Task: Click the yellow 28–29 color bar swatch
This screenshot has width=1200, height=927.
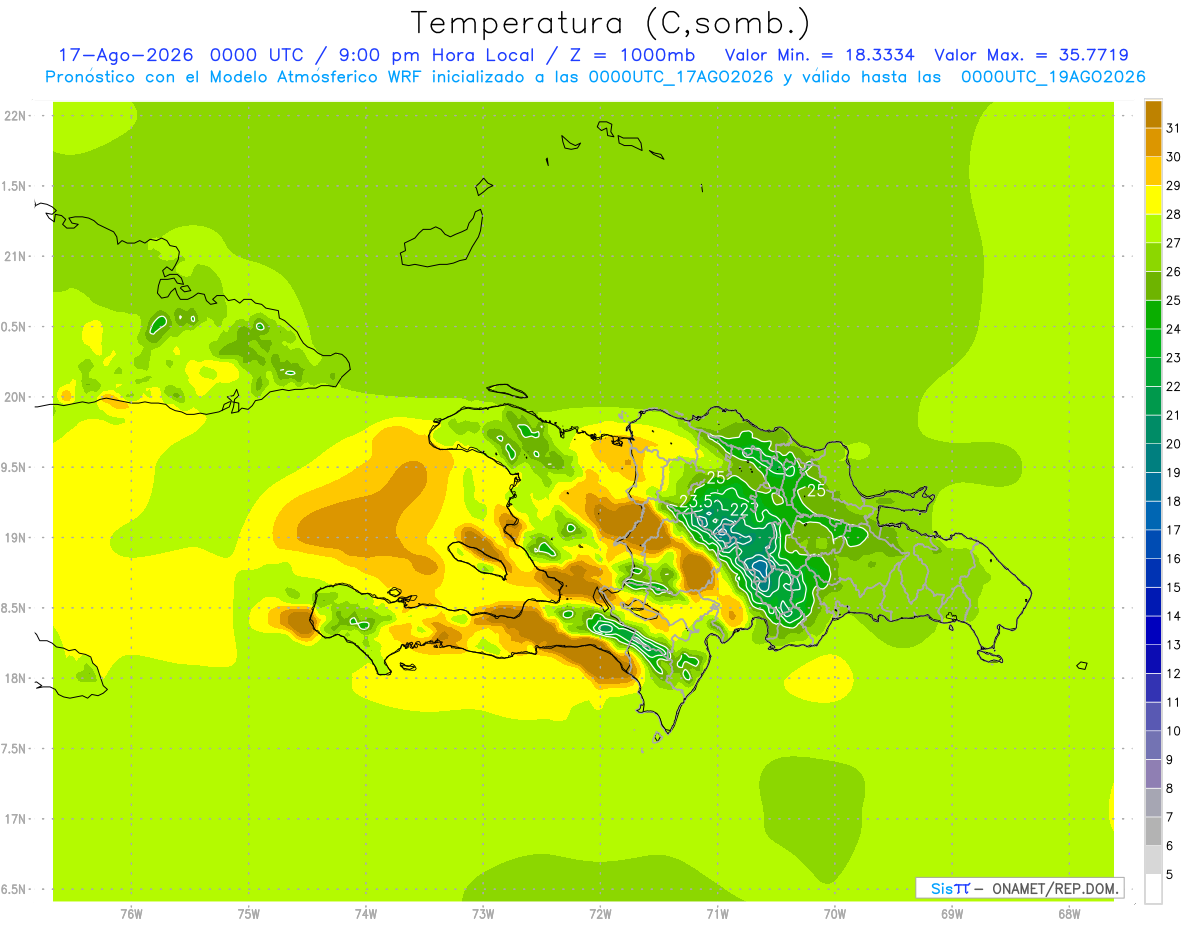Action: click(x=1153, y=200)
